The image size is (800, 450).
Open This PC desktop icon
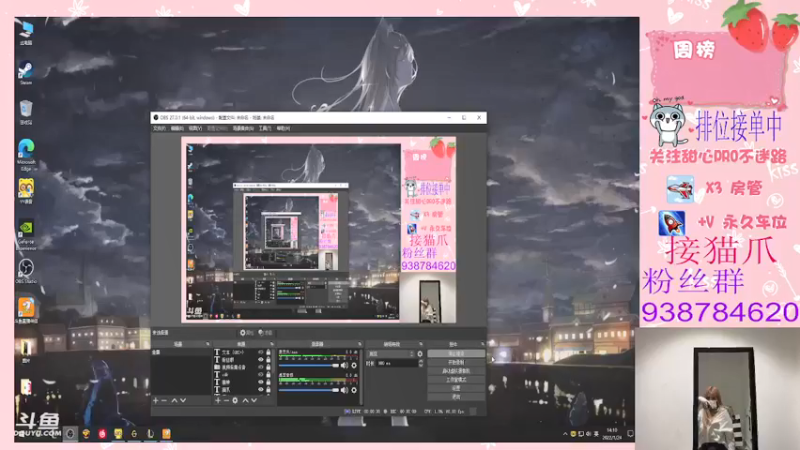pos(26,32)
